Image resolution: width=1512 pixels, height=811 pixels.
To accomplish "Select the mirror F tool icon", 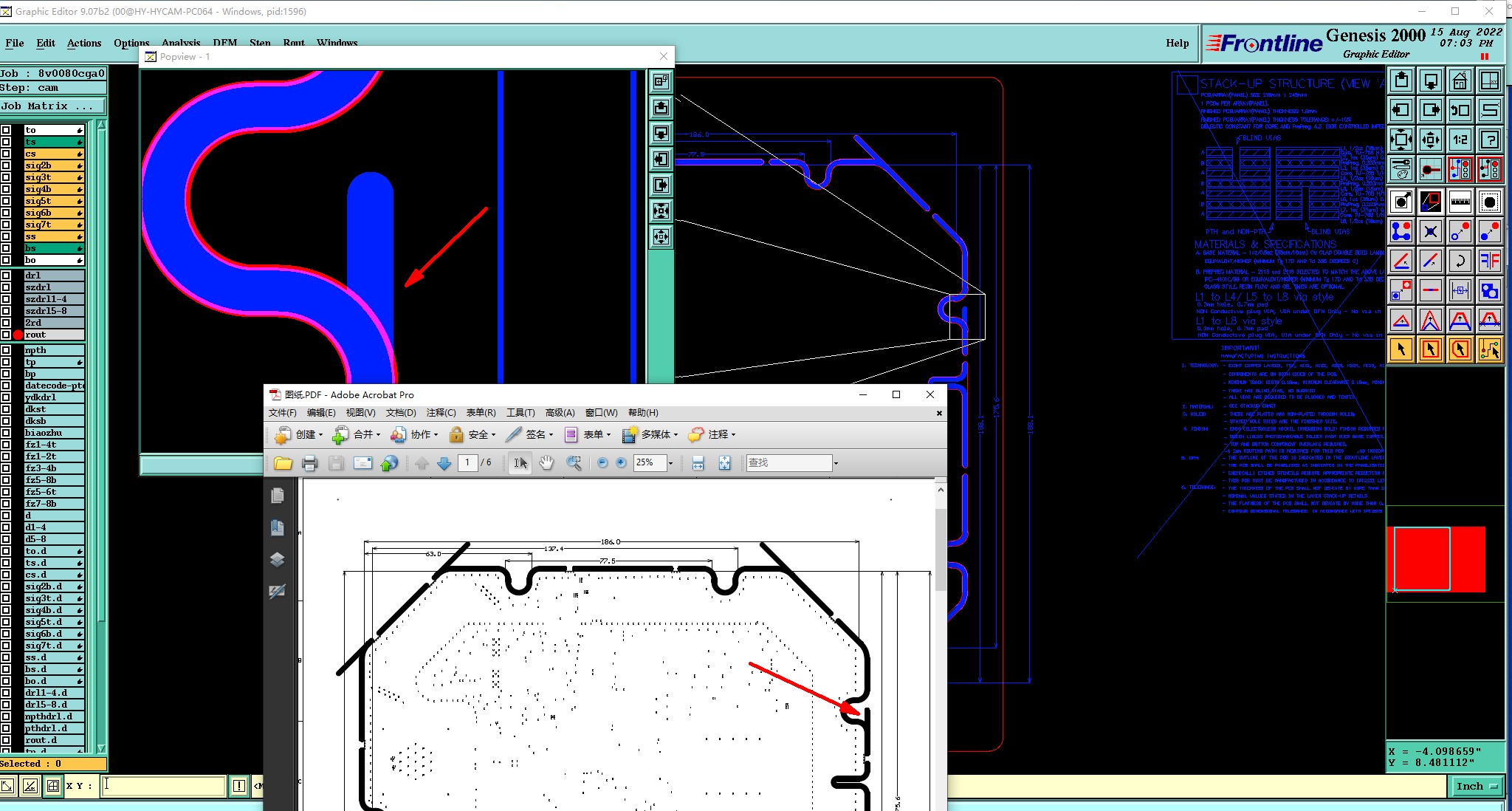I will [x=1490, y=260].
